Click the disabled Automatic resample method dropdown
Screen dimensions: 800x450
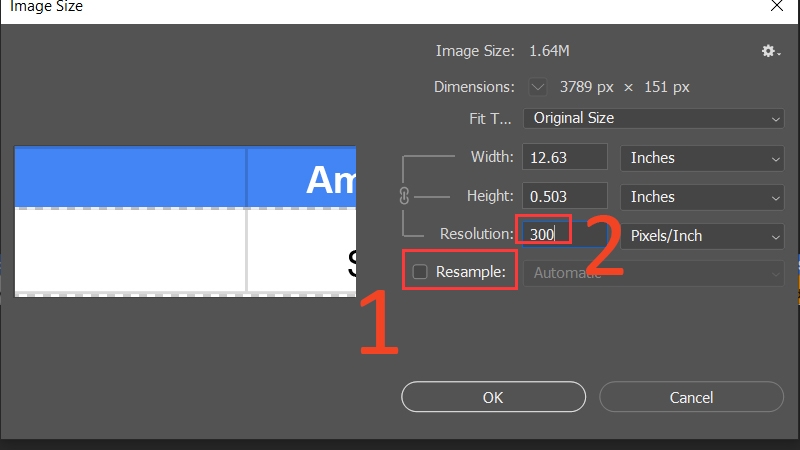click(x=653, y=273)
